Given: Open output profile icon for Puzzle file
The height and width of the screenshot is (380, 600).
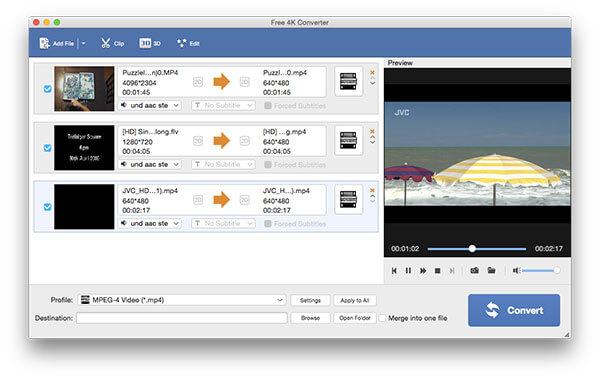Looking at the screenshot, I should pyautogui.click(x=348, y=82).
